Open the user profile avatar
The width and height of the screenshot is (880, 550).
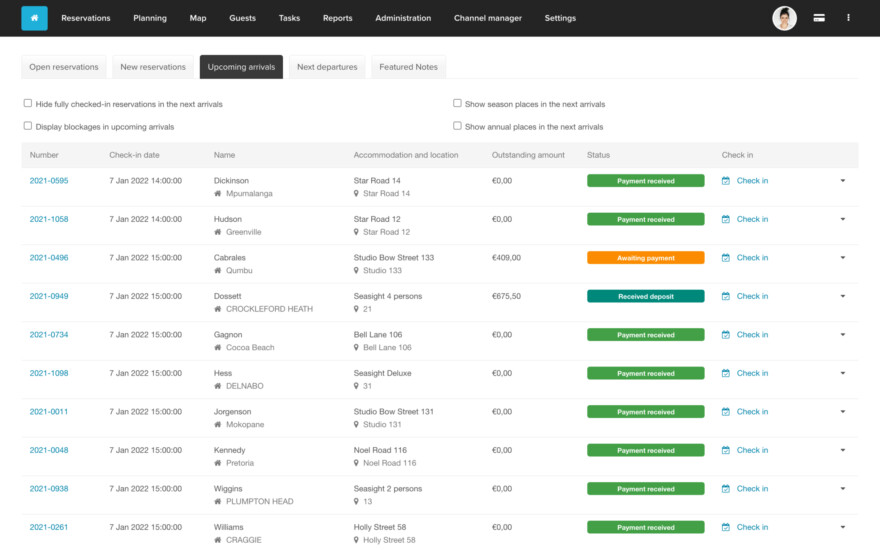point(784,18)
